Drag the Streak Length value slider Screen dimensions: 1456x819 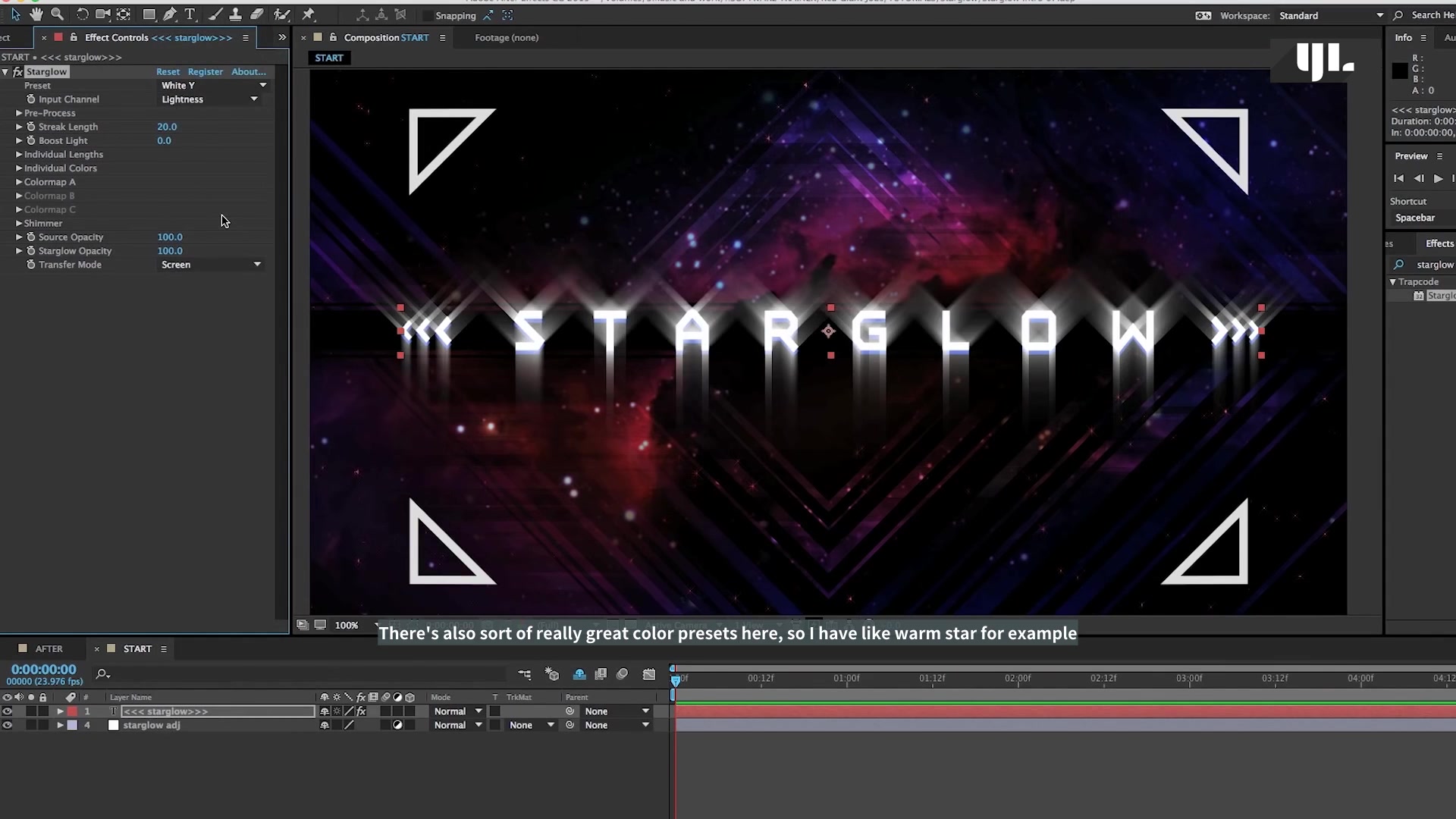pos(166,126)
